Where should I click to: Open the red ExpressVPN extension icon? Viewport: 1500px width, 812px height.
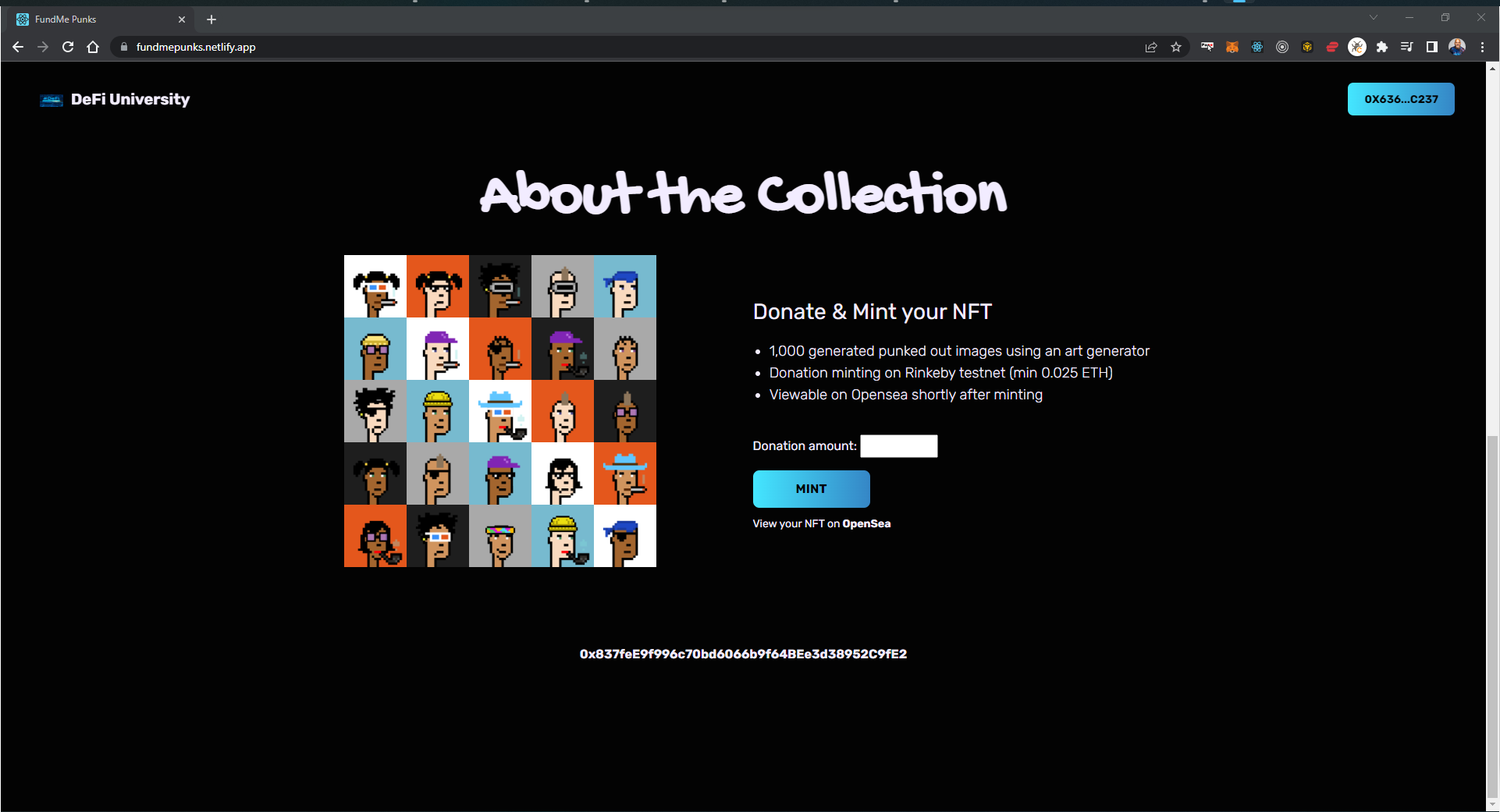click(1332, 47)
